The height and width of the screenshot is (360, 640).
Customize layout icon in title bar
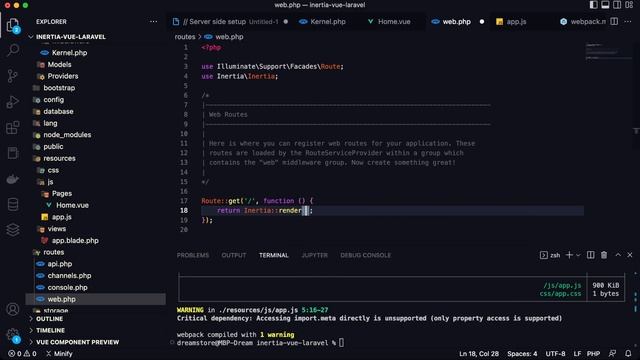[629, 5]
